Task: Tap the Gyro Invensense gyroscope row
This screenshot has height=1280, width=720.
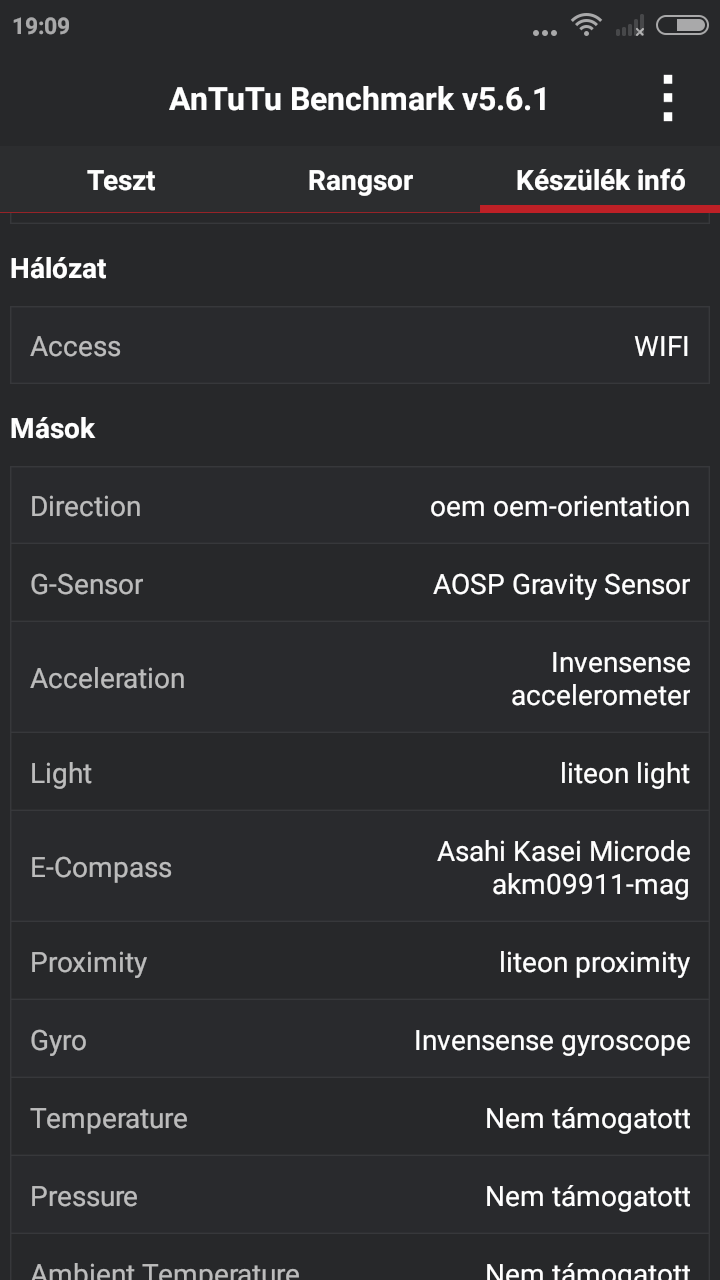Action: click(x=360, y=1040)
